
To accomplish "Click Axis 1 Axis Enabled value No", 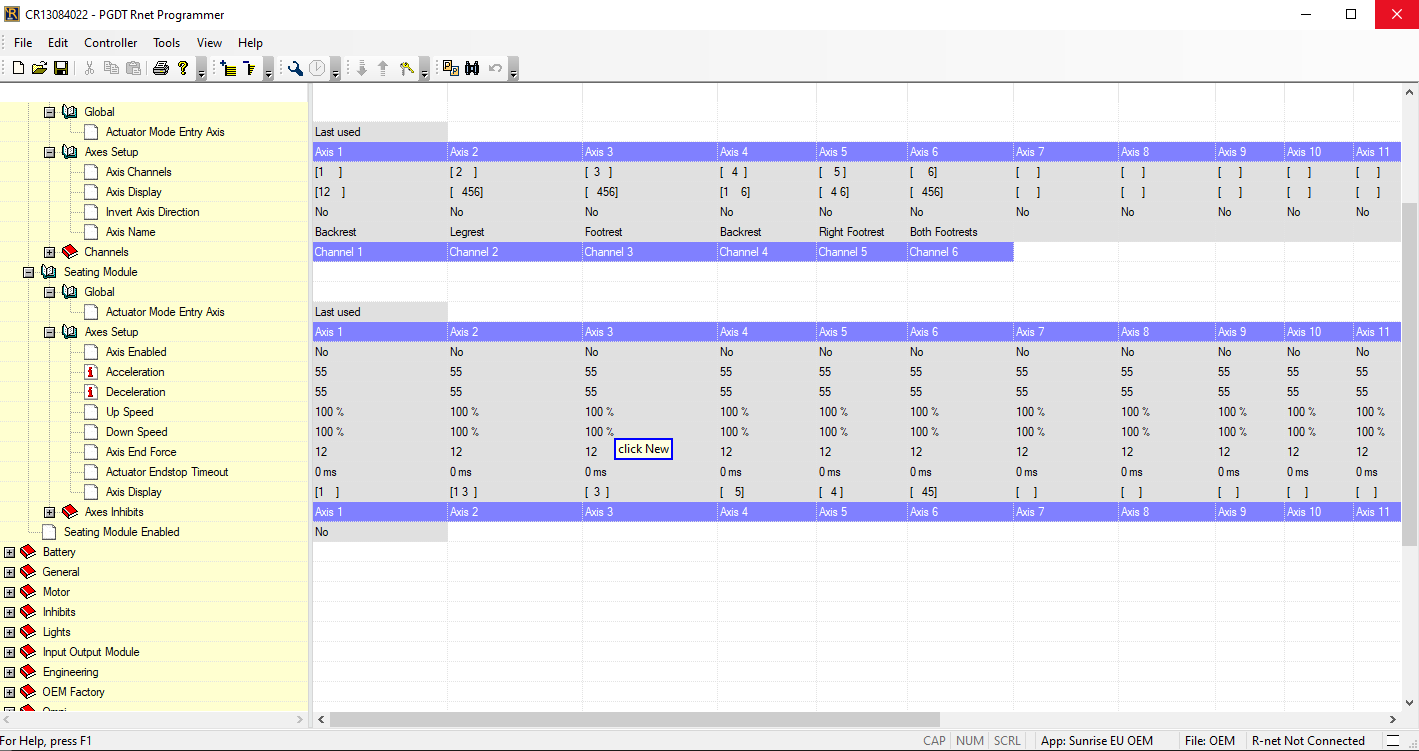I will [x=322, y=352].
